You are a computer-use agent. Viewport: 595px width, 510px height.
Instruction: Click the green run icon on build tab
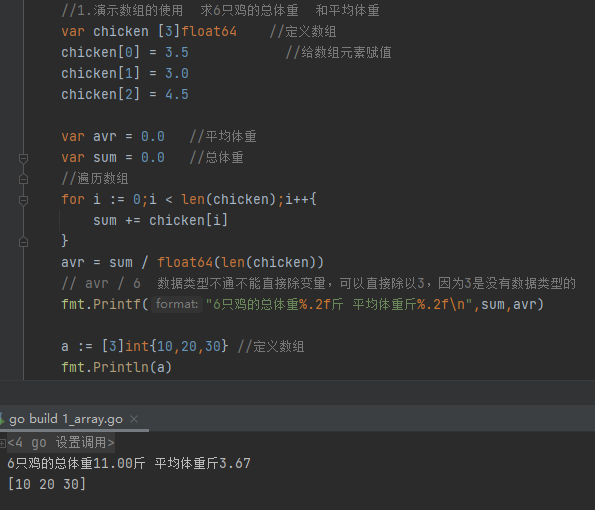pos(2,419)
